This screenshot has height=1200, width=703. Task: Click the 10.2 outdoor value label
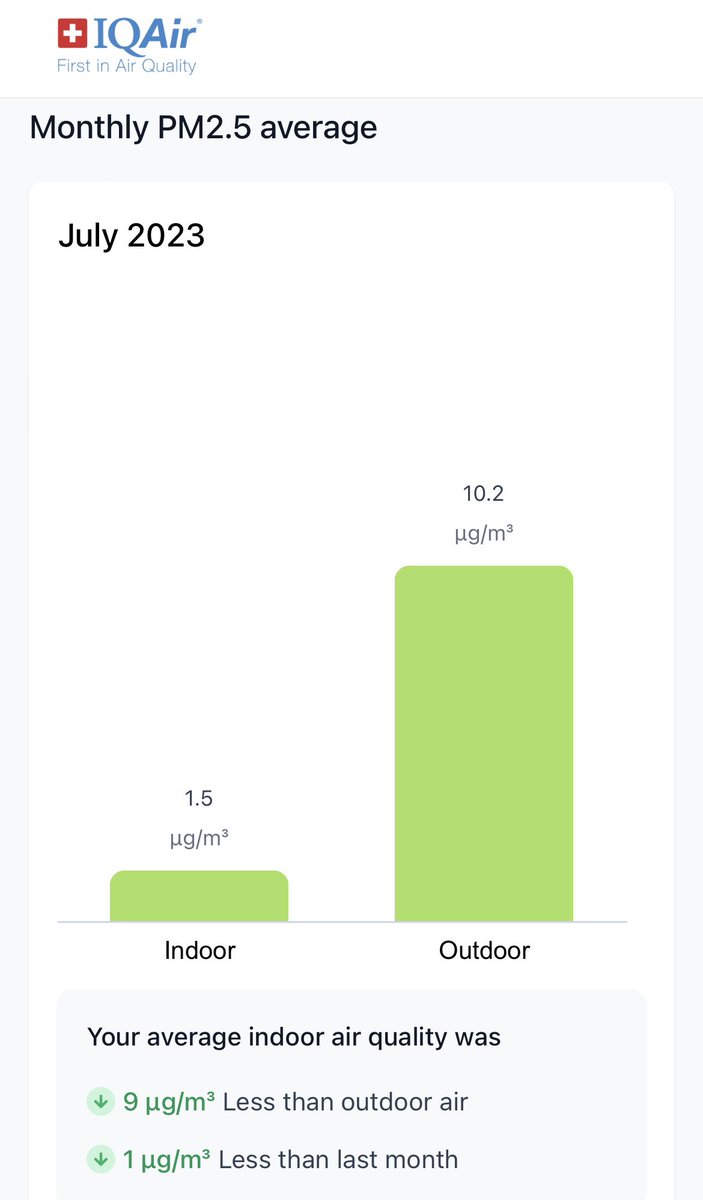click(x=484, y=494)
